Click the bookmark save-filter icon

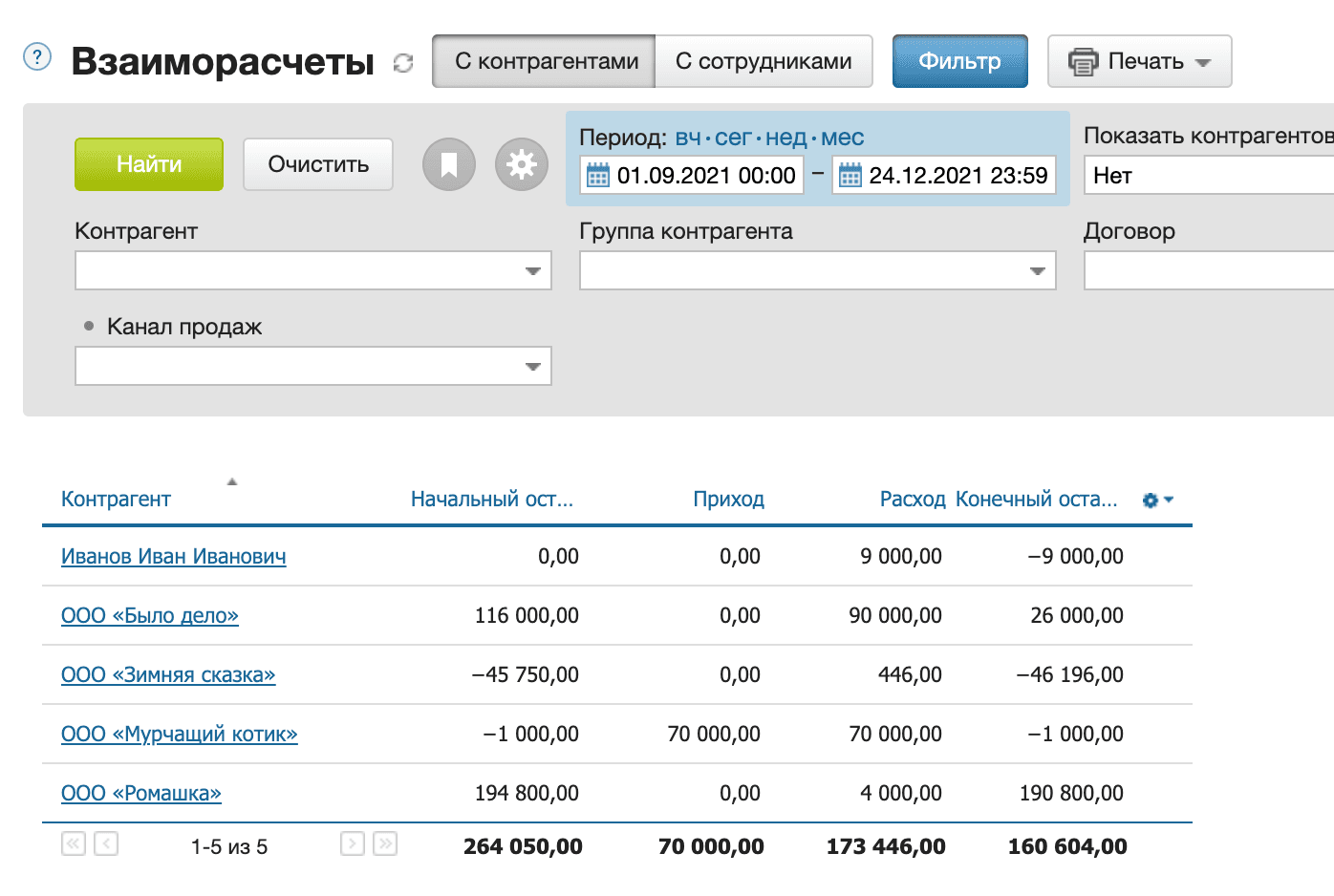click(x=448, y=164)
